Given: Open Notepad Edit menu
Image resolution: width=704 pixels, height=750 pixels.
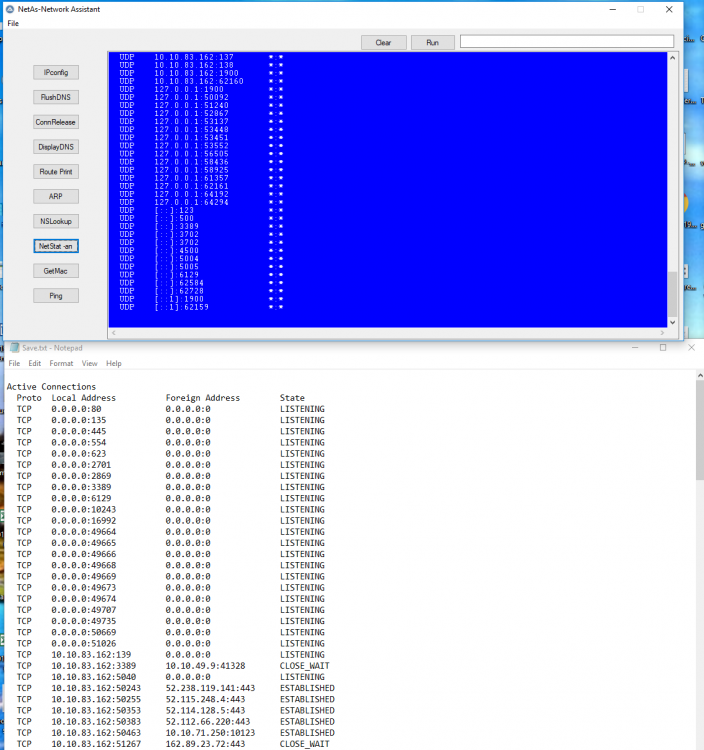Looking at the screenshot, I should (34, 364).
